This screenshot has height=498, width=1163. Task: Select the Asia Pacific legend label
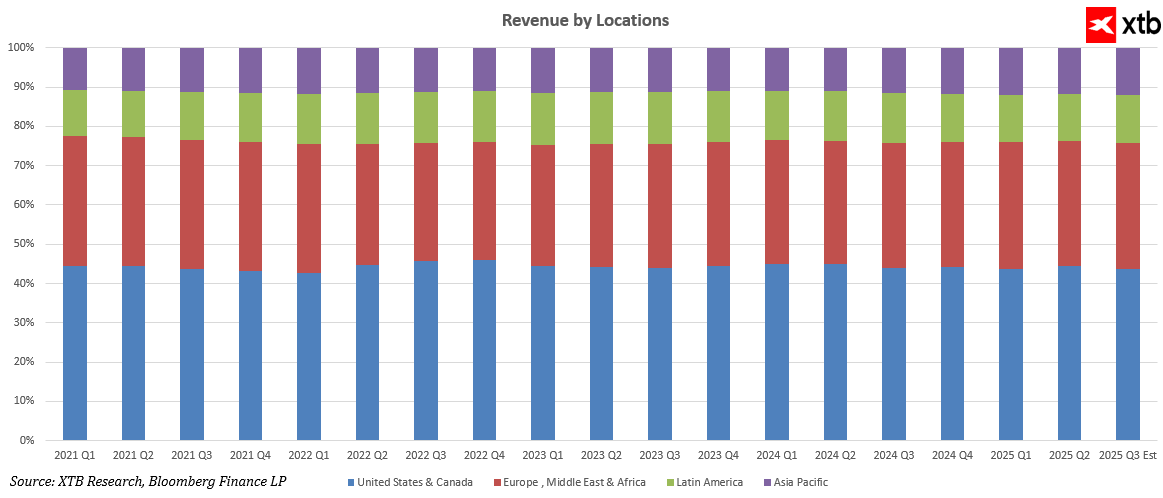tap(801, 483)
